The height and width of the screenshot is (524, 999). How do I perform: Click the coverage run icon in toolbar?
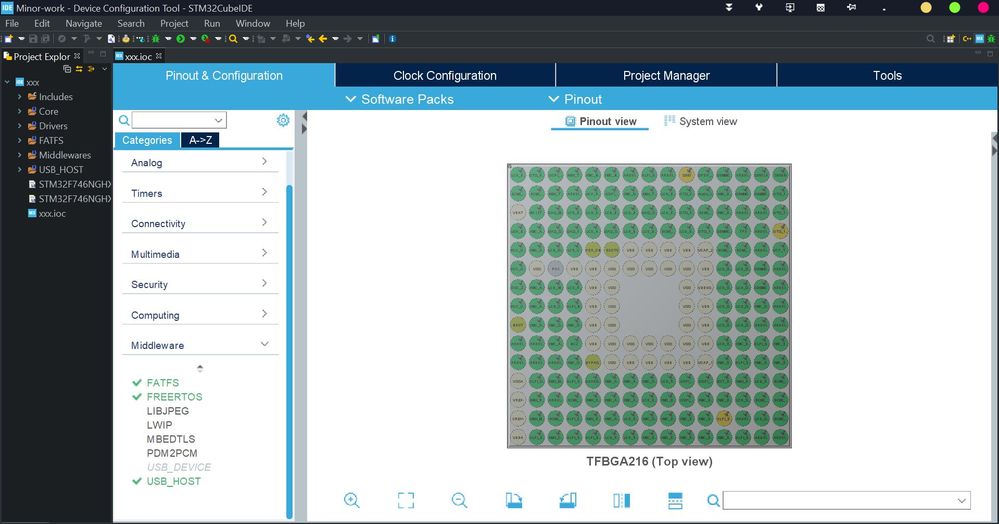click(205, 39)
